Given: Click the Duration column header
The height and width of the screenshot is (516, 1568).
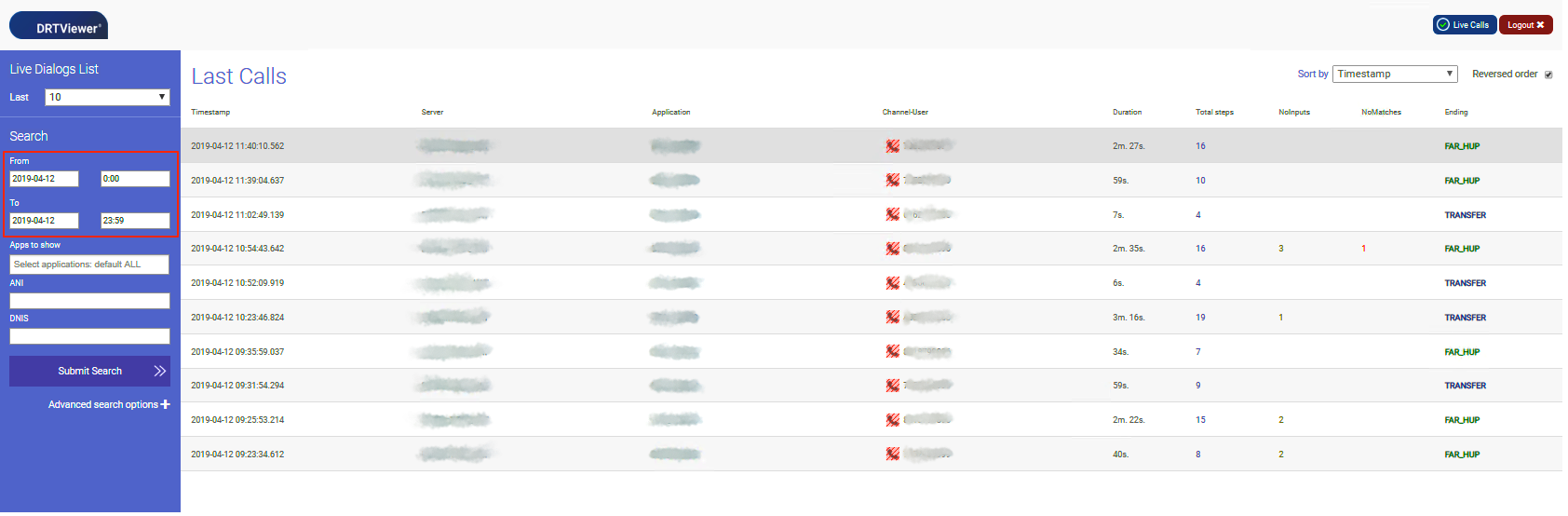Looking at the screenshot, I should coord(1127,112).
